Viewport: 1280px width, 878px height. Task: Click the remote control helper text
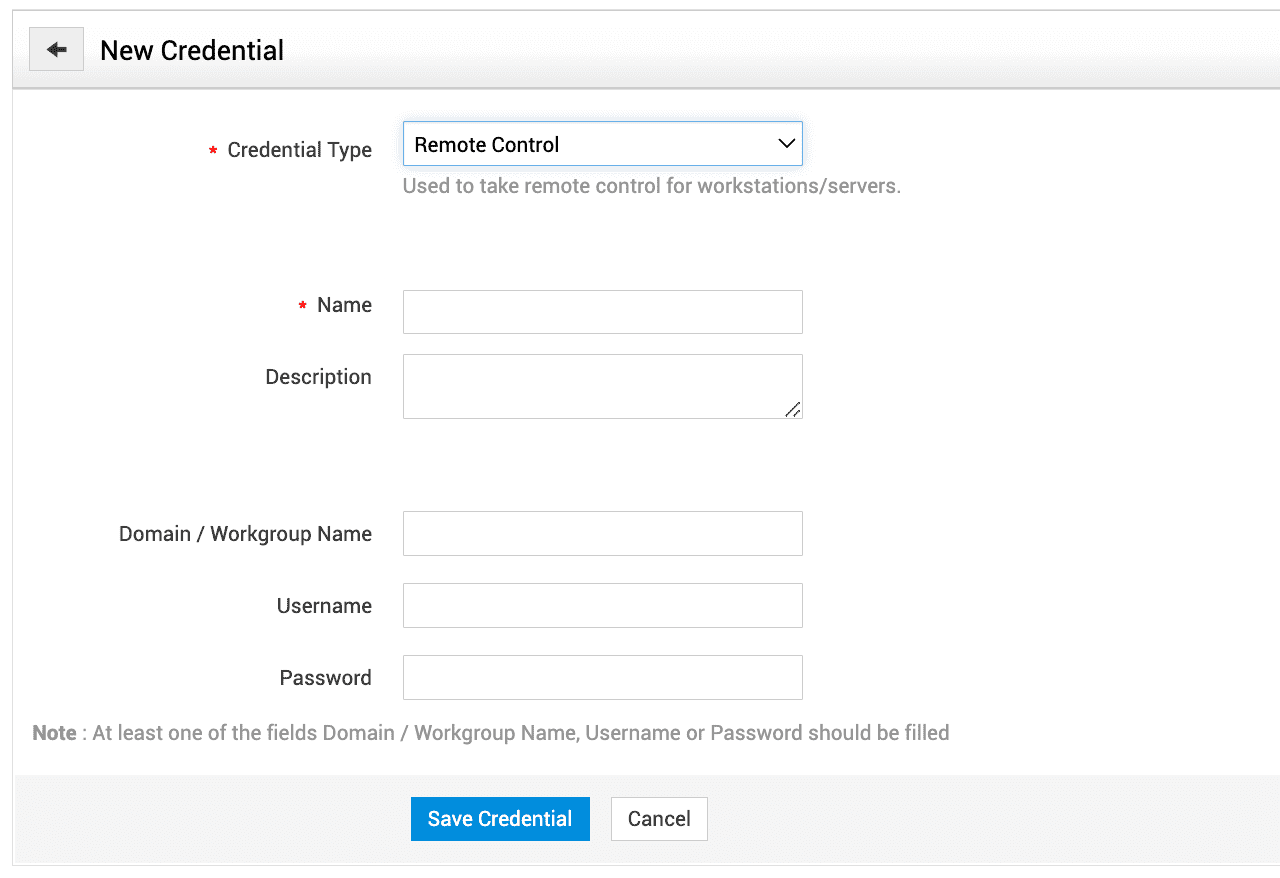pyautogui.click(x=651, y=186)
